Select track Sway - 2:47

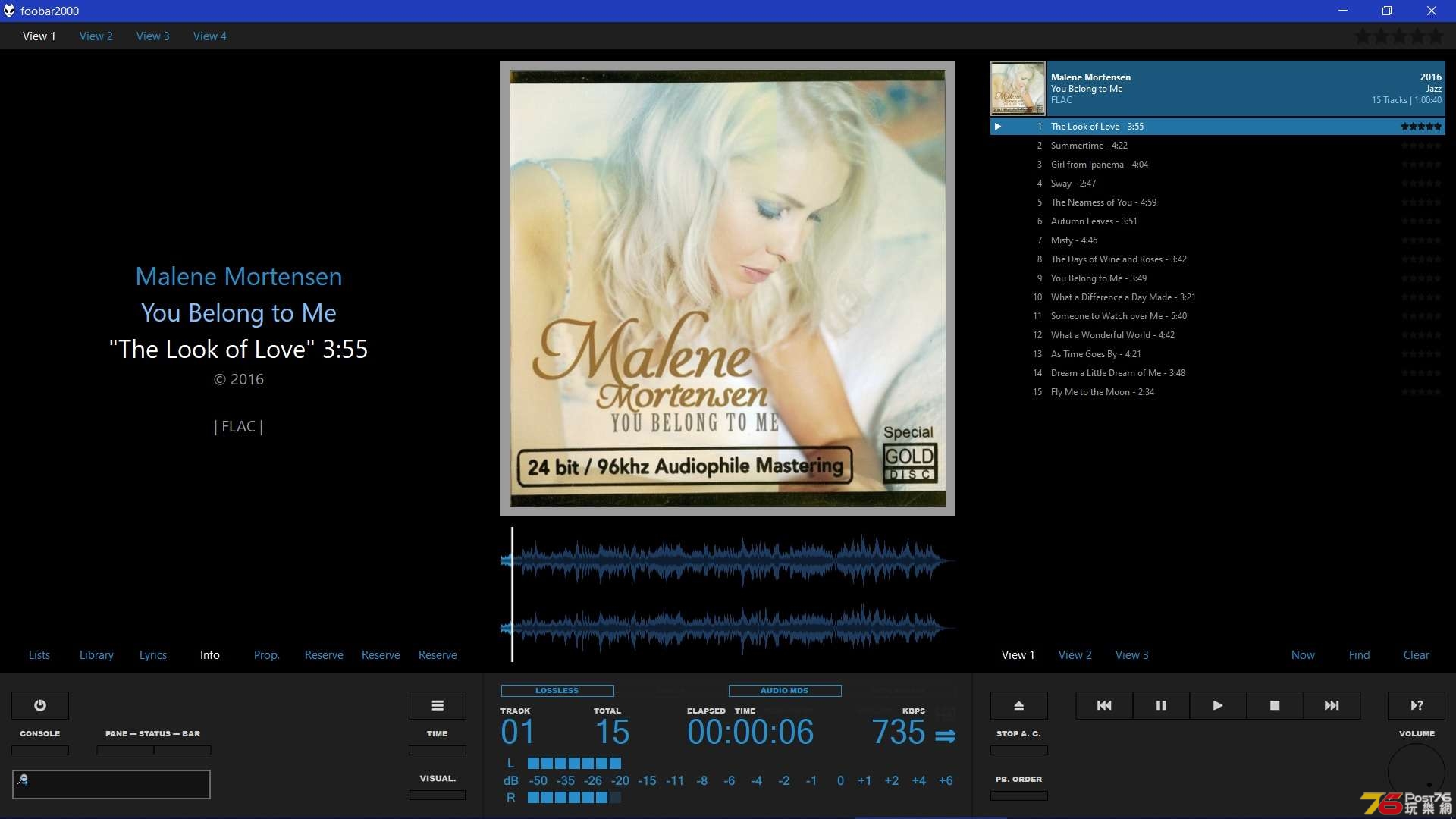click(x=1218, y=184)
